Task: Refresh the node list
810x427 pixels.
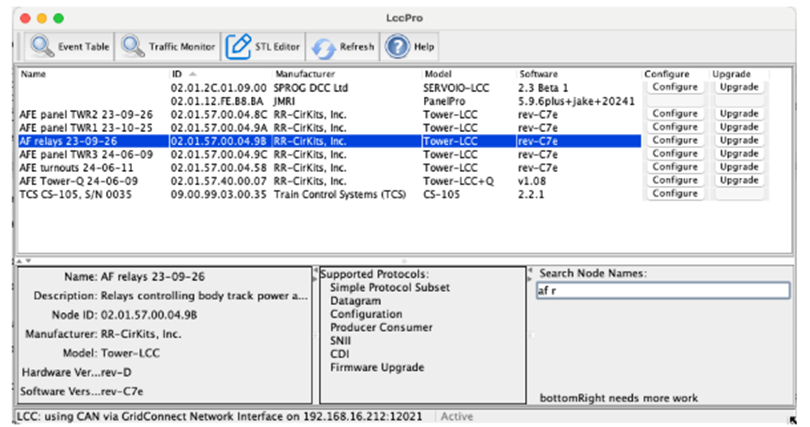Action: point(343,46)
